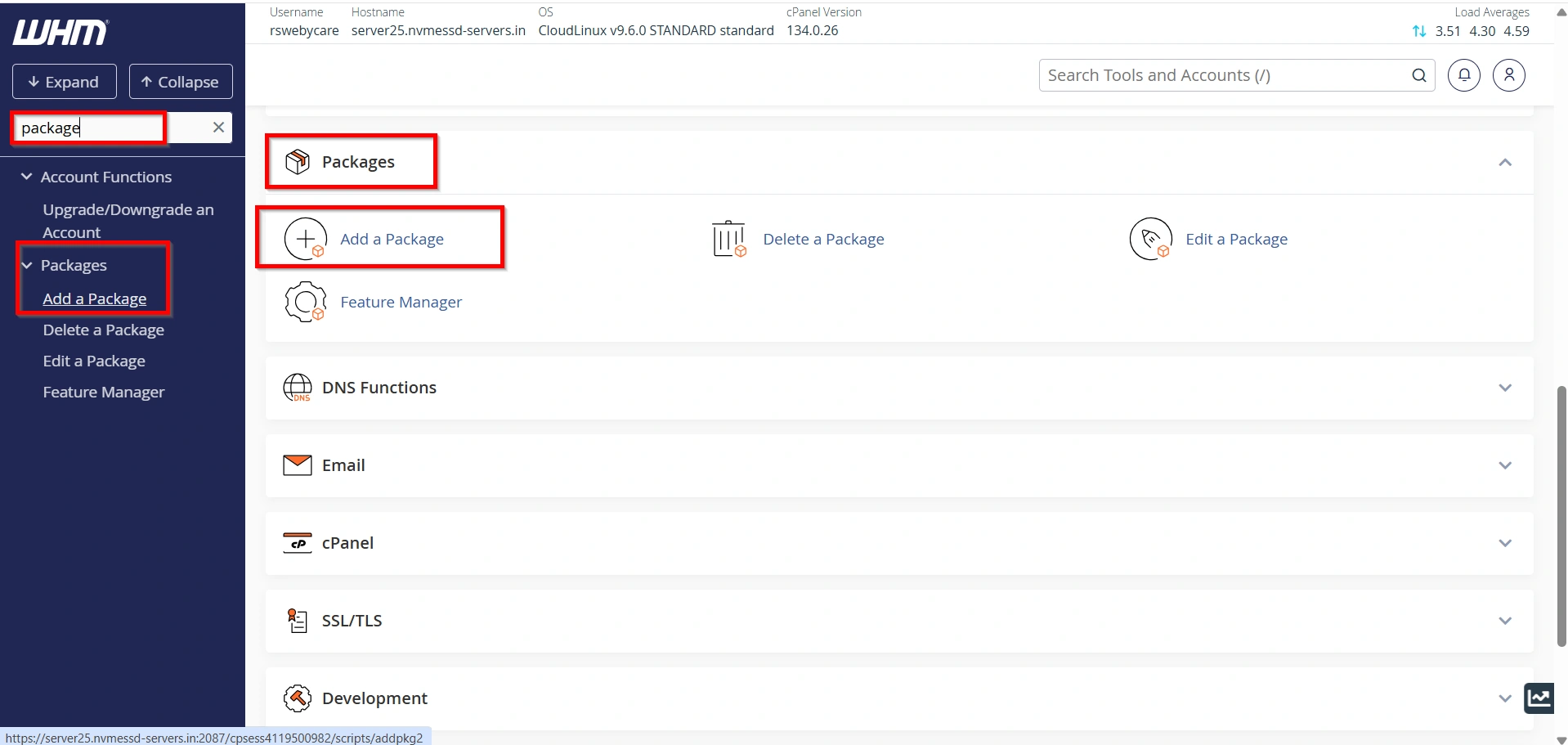Click the hostname server25.nvmessd-servers.in
This screenshot has height=745, width=1568.
438,30
